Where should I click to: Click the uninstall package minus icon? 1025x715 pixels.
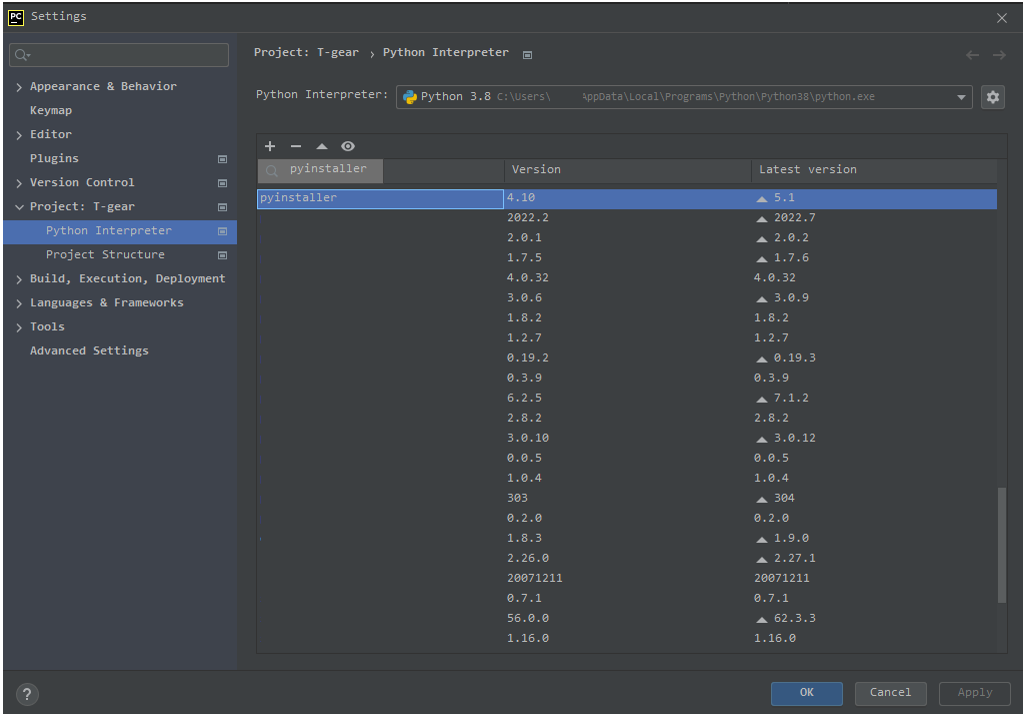pos(296,146)
